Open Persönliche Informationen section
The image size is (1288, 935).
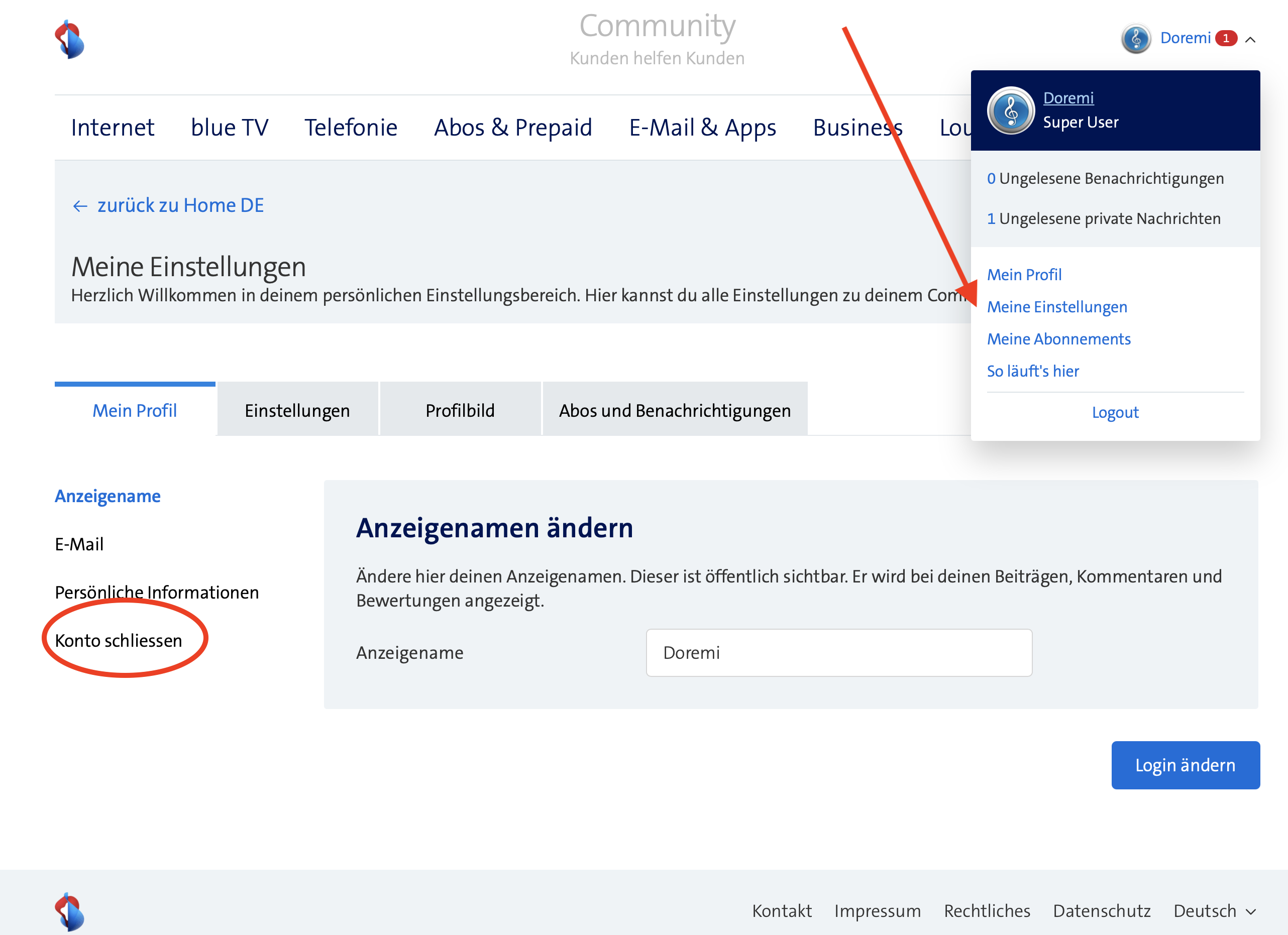point(157,592)
